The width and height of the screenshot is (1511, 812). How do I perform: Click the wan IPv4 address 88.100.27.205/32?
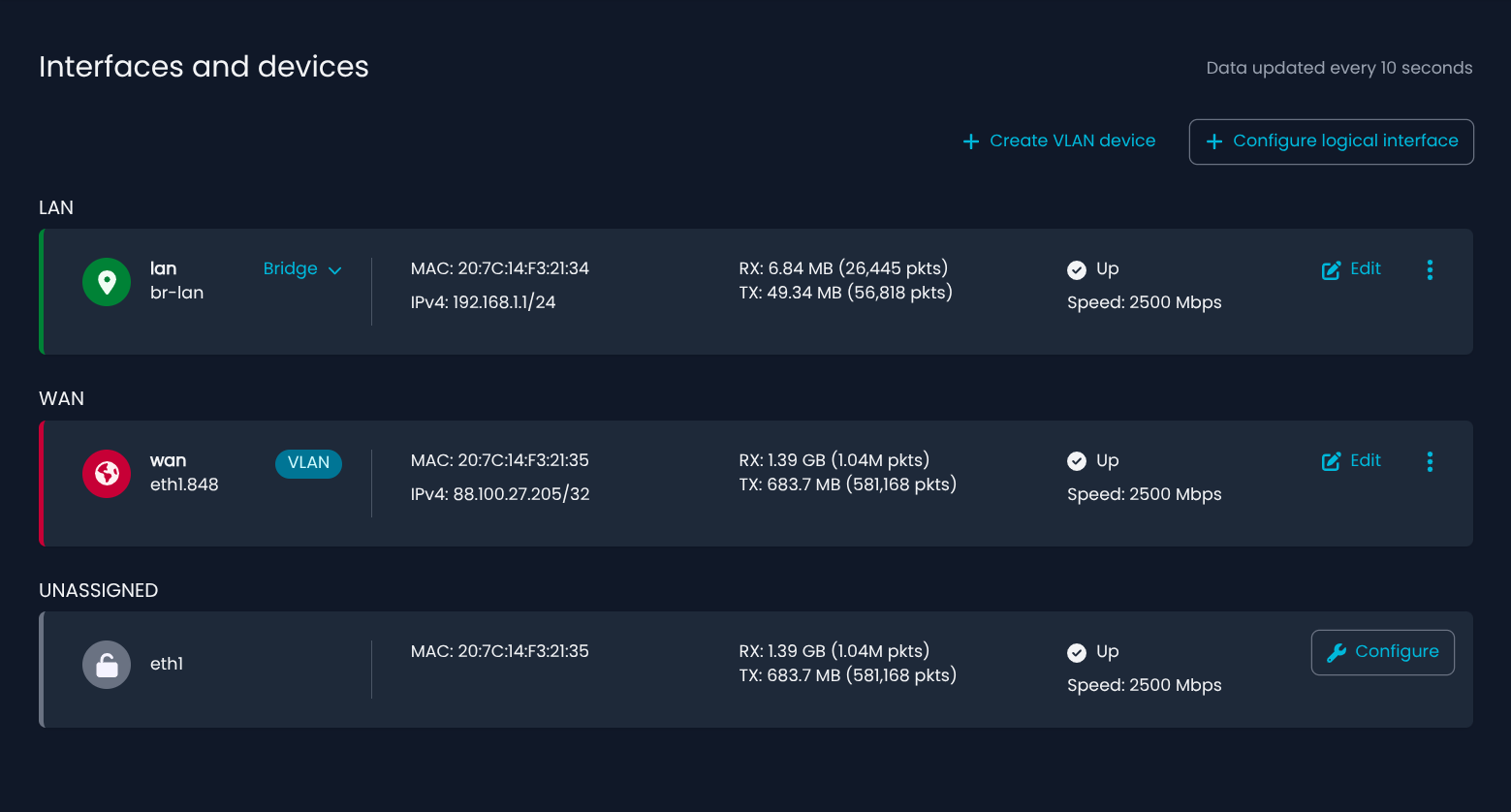coord(521,494)
